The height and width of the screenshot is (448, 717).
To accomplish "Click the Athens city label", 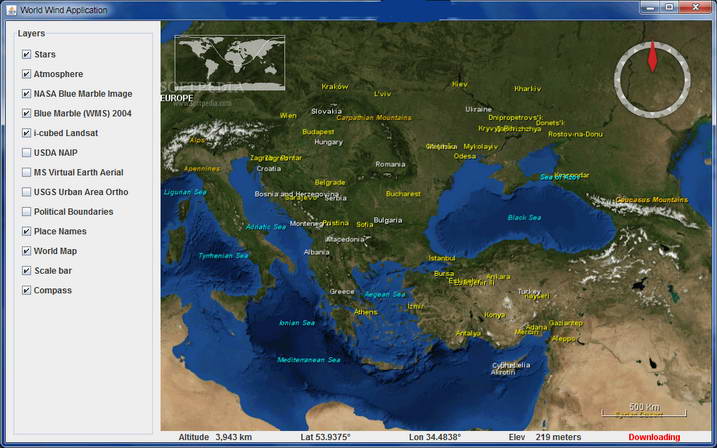I will pos(366,312).
